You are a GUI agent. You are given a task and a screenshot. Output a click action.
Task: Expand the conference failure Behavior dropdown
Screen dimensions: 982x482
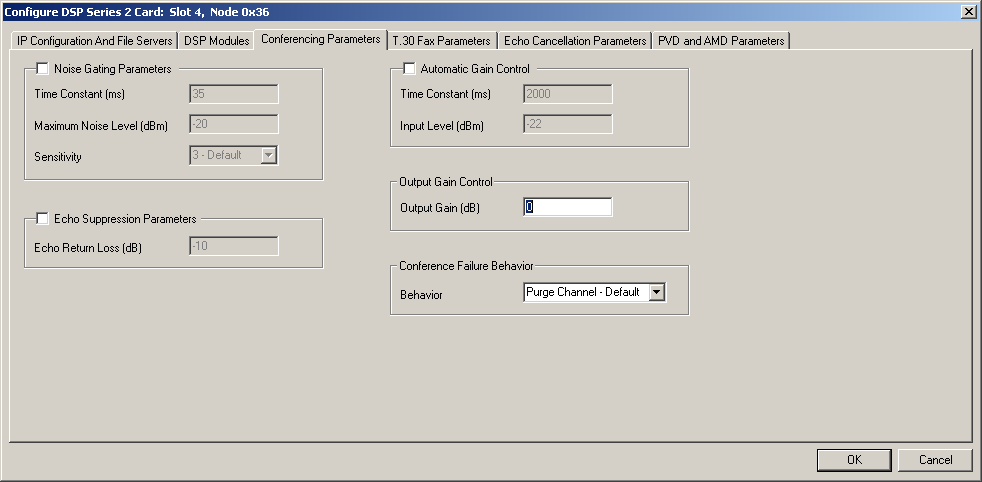[x=656, y=292]
